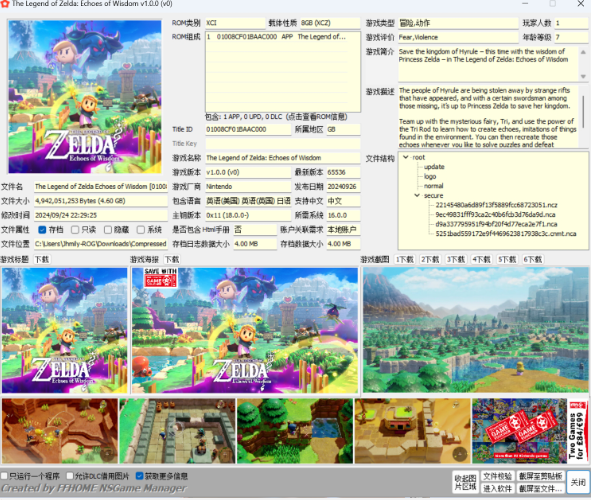Click 进入软件 button
The height and width of the screenshot is (500, 591).
point(497,488)
